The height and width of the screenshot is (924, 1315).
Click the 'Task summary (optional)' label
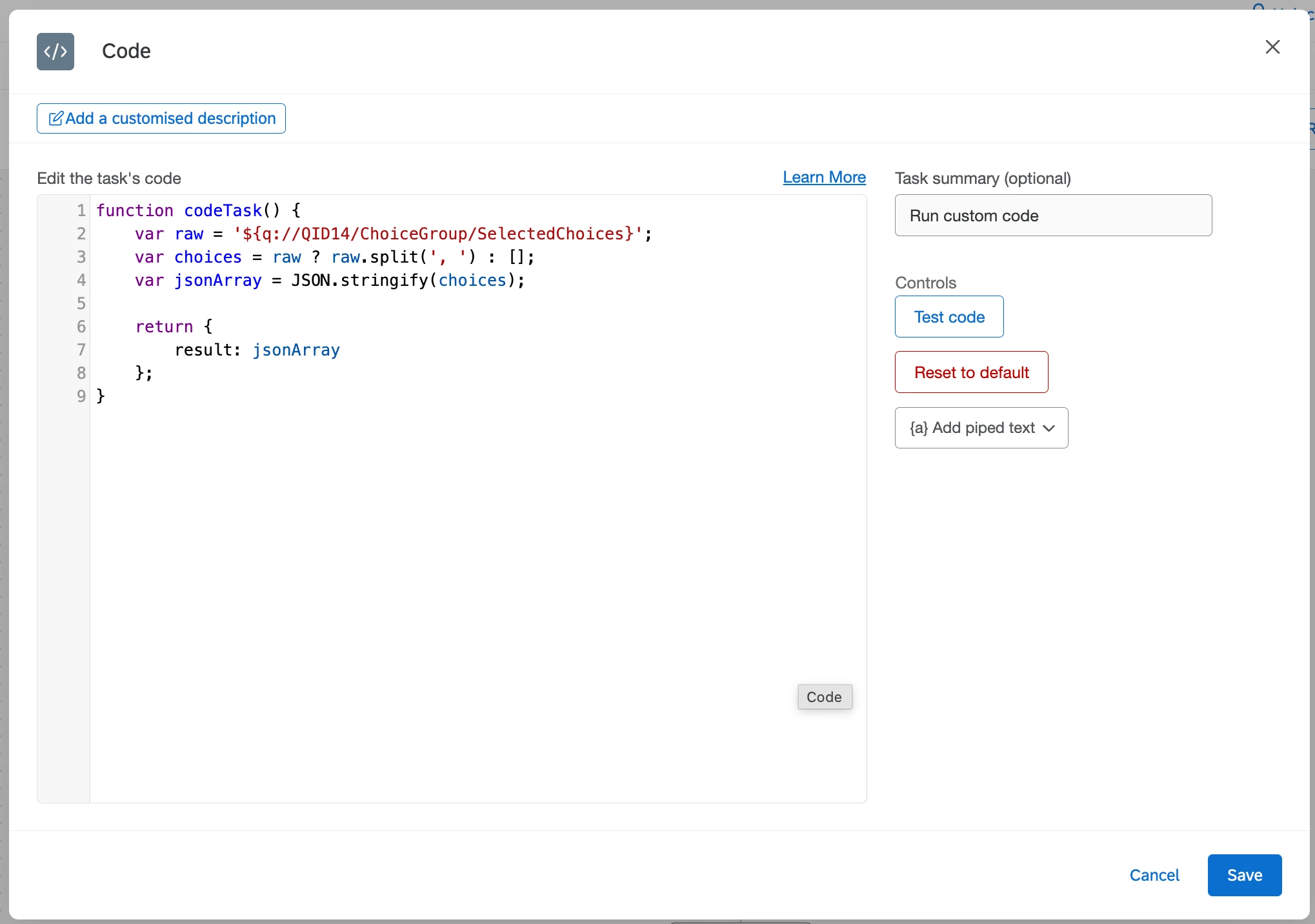coord(983,179)
